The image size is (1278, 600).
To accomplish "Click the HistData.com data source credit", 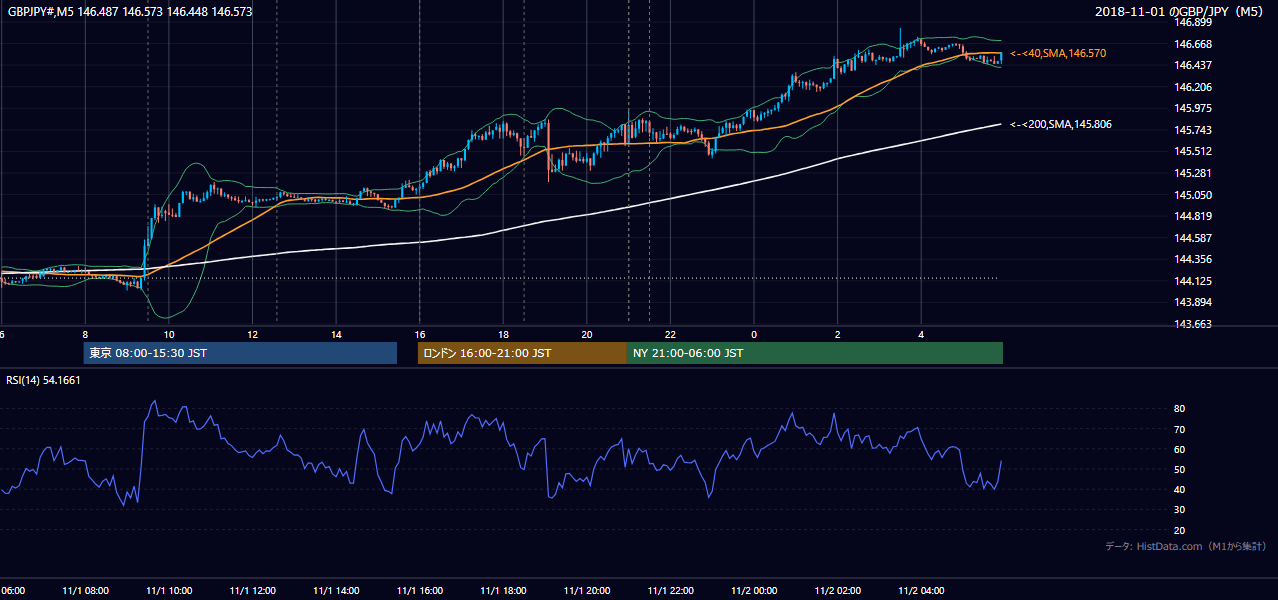I will point(1186,546).
